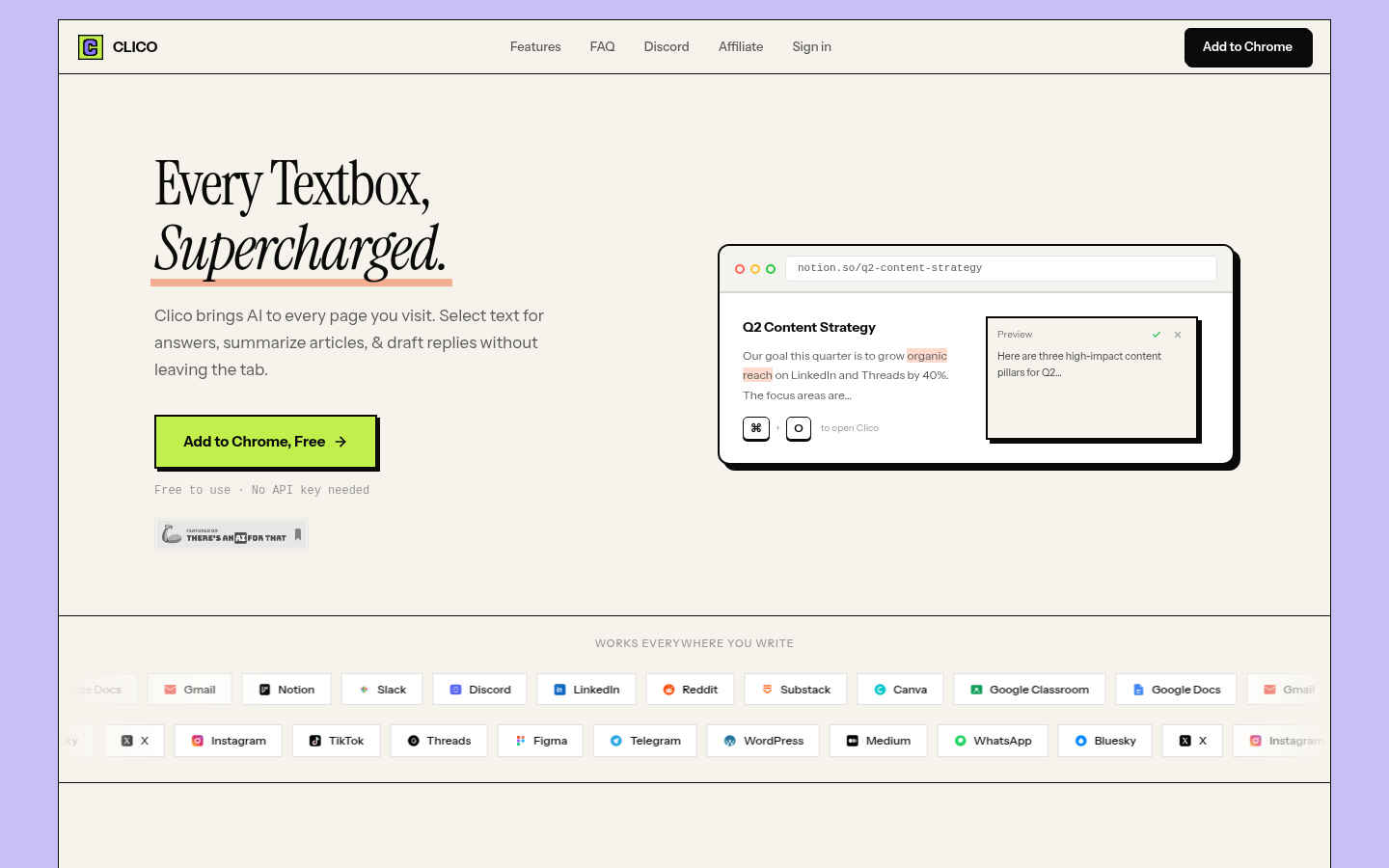
Task: Click the Threads chip
Action: click(439, 741)
